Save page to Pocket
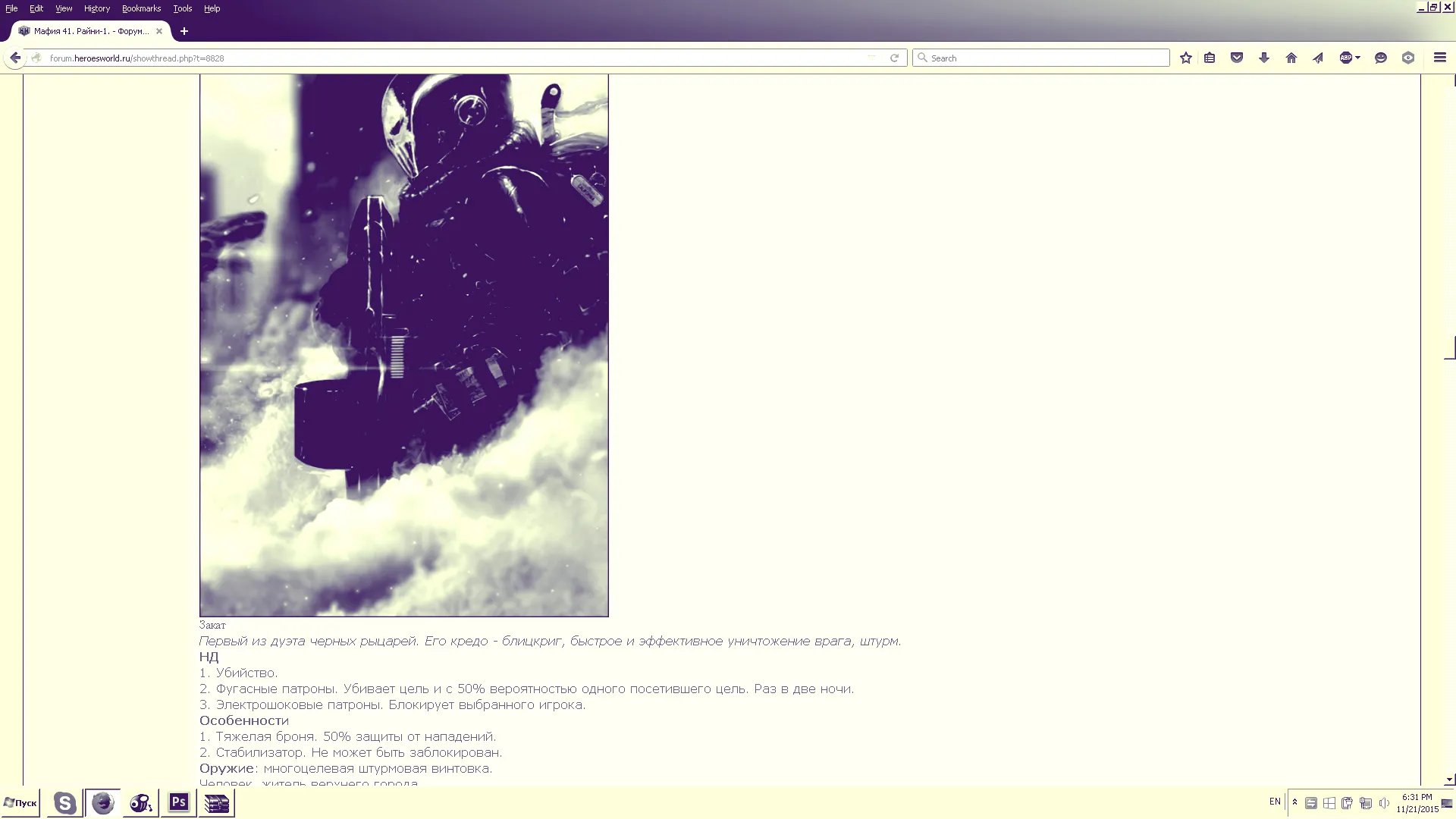This screenshot has width=1456, height=819. tap(1237, 58)
